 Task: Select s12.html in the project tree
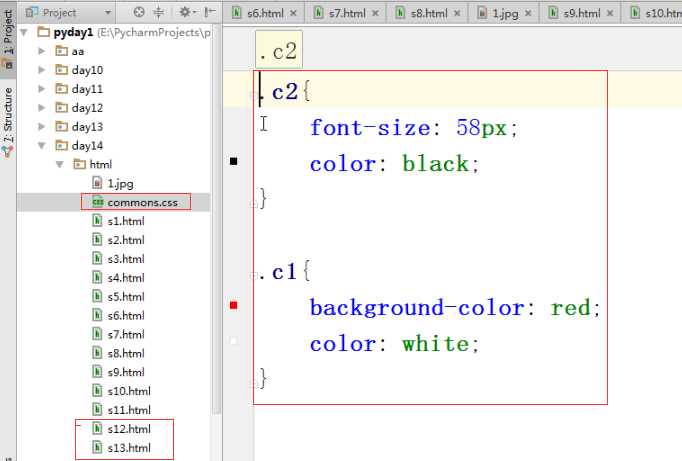[x=121, y=428]
